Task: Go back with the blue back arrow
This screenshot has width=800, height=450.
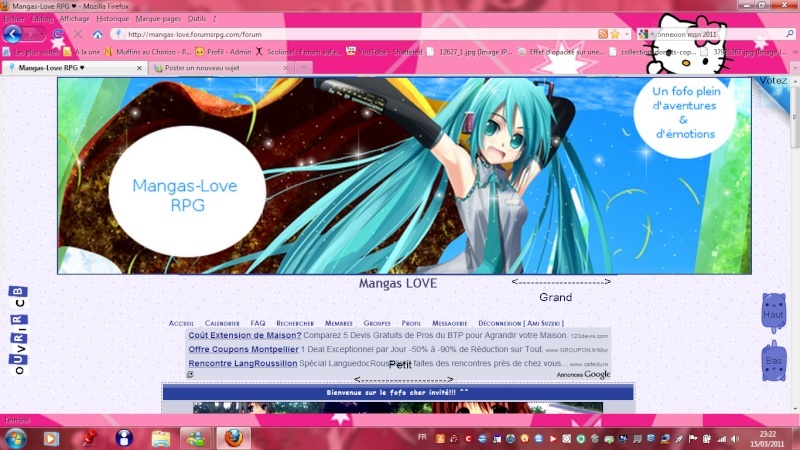Action: tap(12, 34)
